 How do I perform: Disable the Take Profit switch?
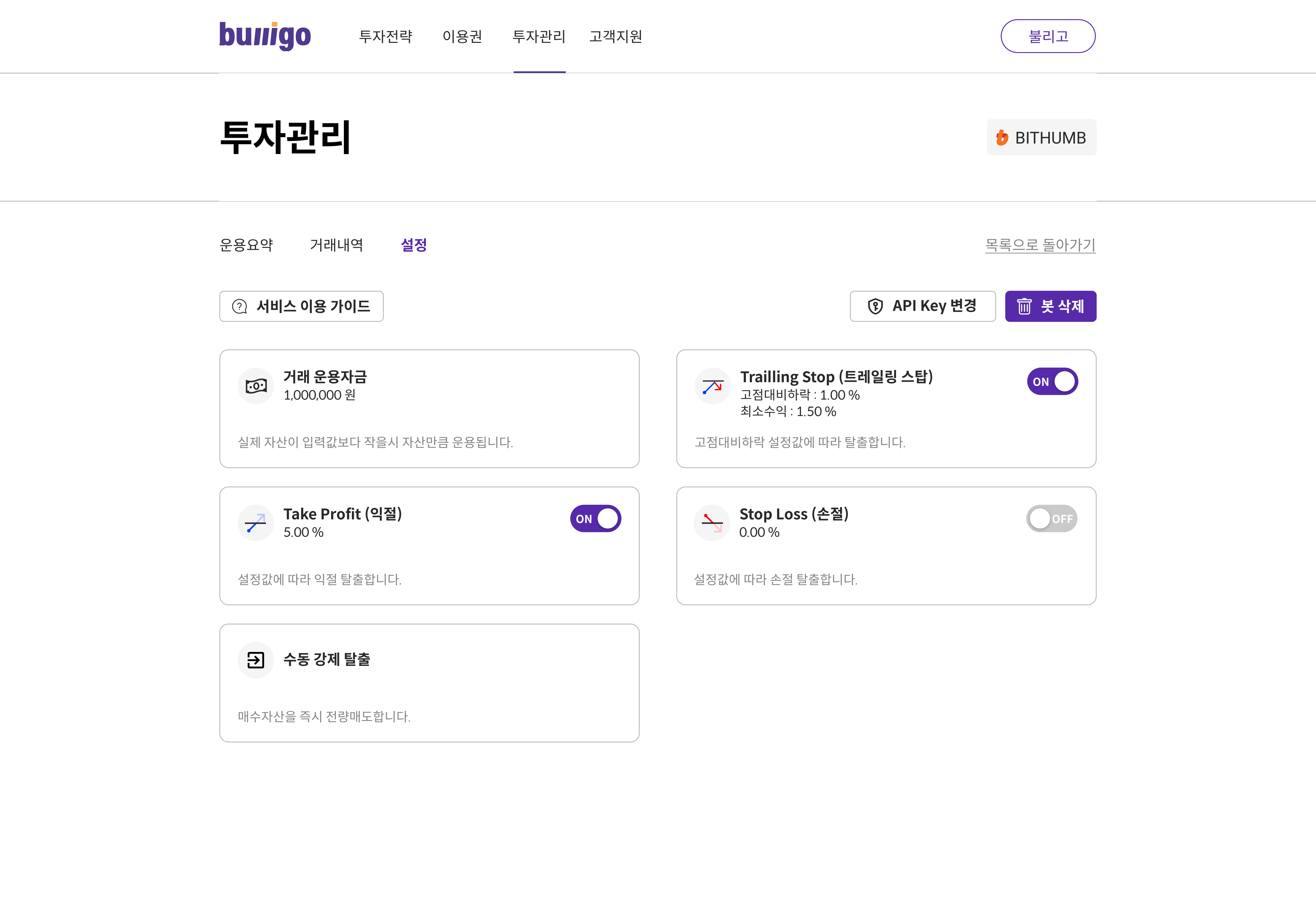point(595,518)
